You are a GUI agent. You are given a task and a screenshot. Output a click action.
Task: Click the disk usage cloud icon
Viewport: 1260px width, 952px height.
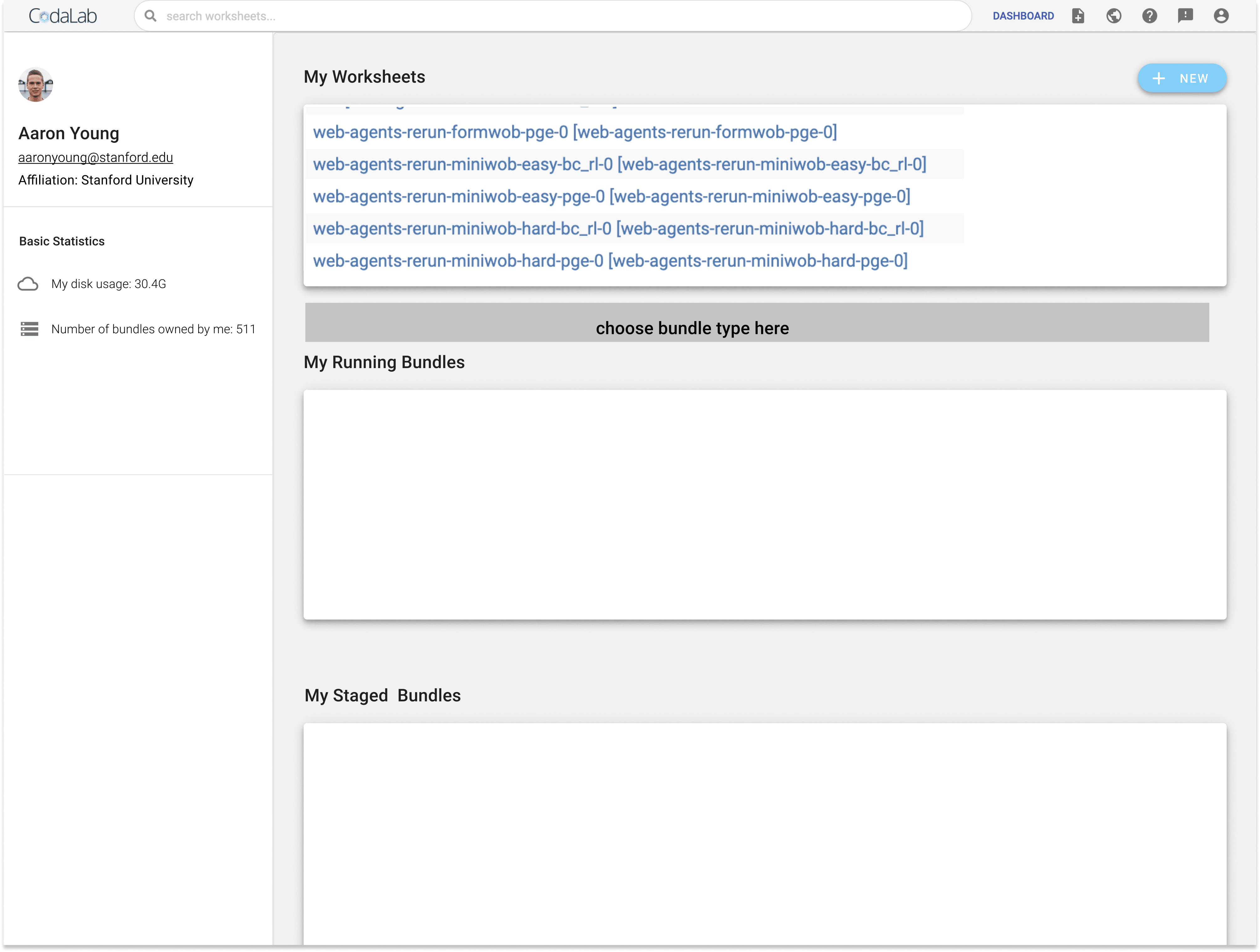tap(29, 283)
